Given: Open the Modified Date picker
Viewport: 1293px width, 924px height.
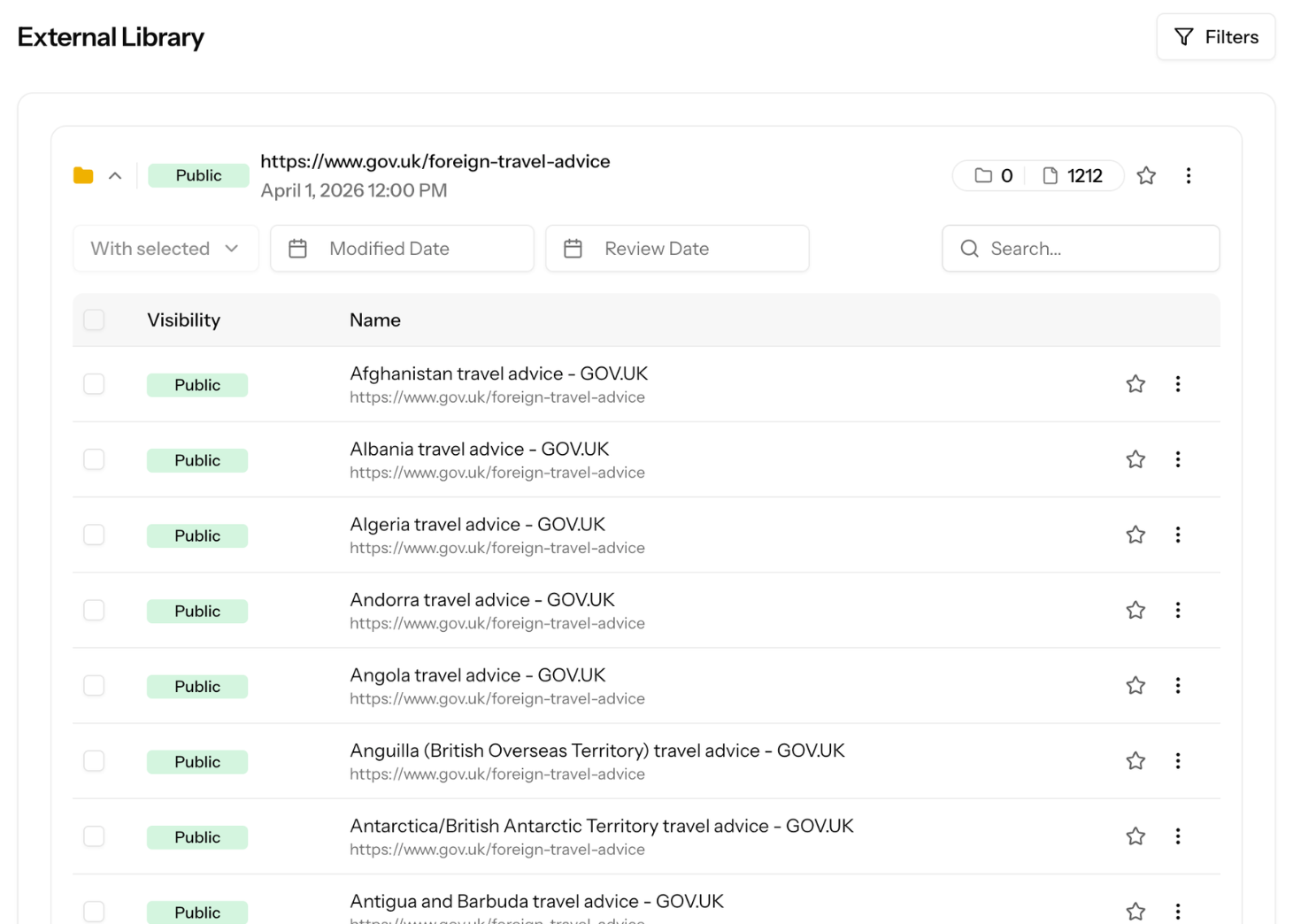Looking at the screenshot, I should (x=402, y=249).
